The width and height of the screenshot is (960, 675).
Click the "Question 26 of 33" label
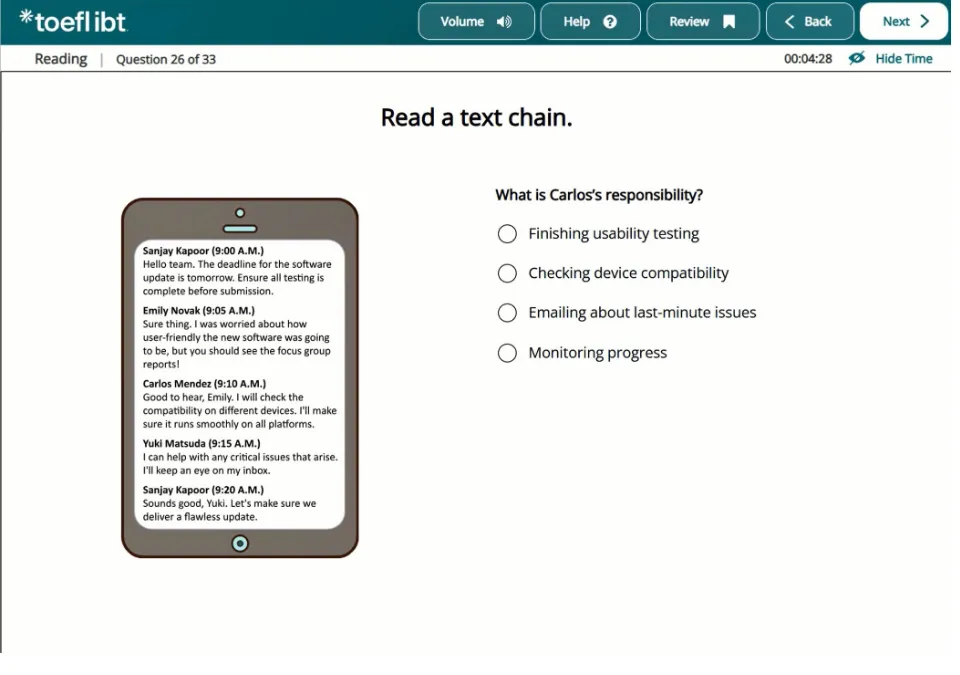click(166, 59)
